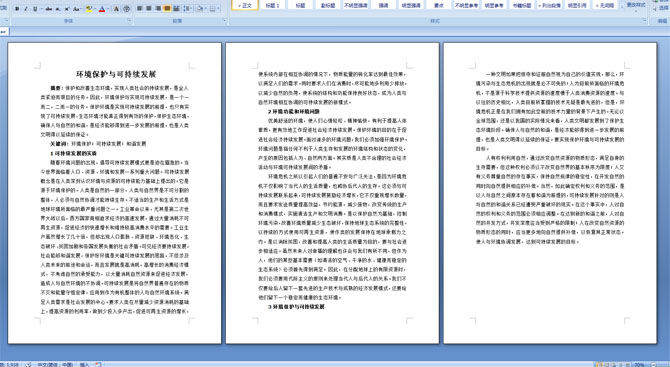Apply the yellow text highlight color
The image size is (670, 367).
click(x=89, y=9)
